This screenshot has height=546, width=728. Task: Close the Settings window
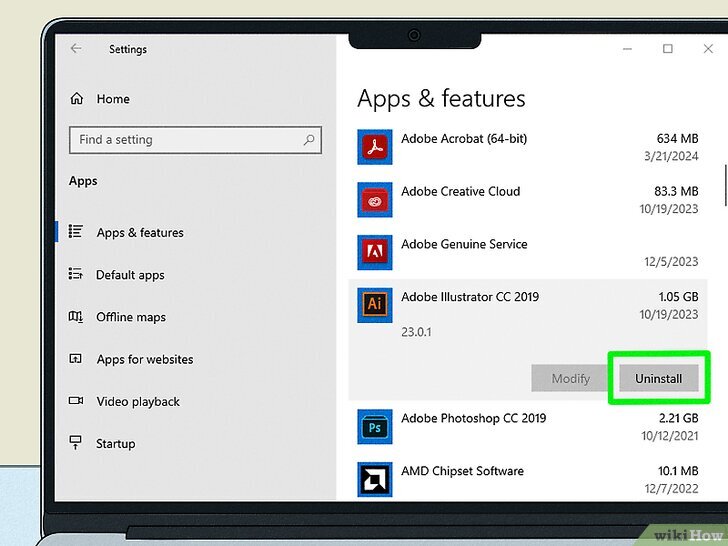[708, 49]
